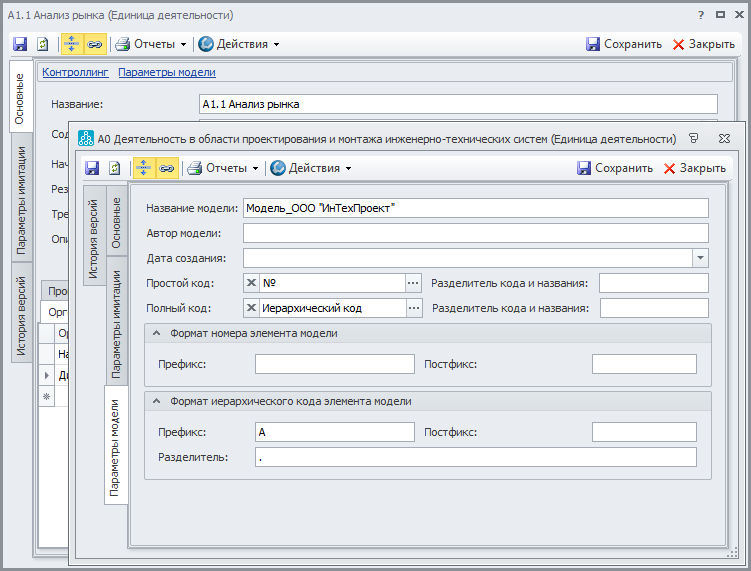Click refresh document icon in front window toolbar
Image resolution: width=751 pixels, height=571 pixels.
tap(115, 168)
